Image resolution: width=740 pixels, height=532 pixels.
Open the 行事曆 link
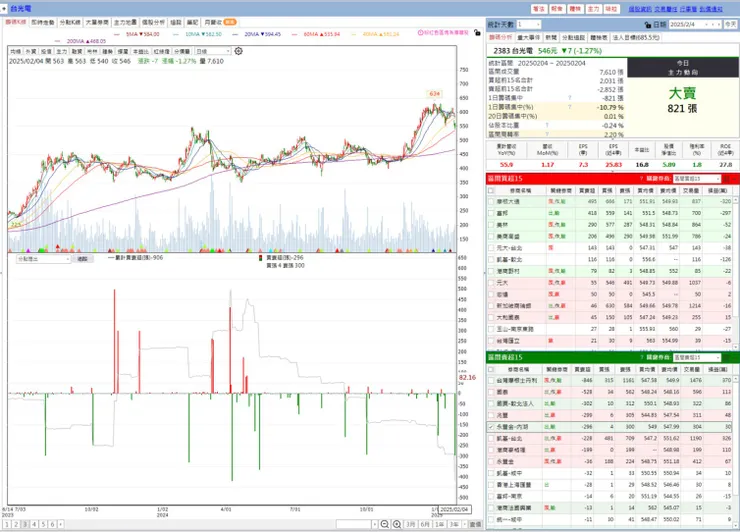click(689, 9)
